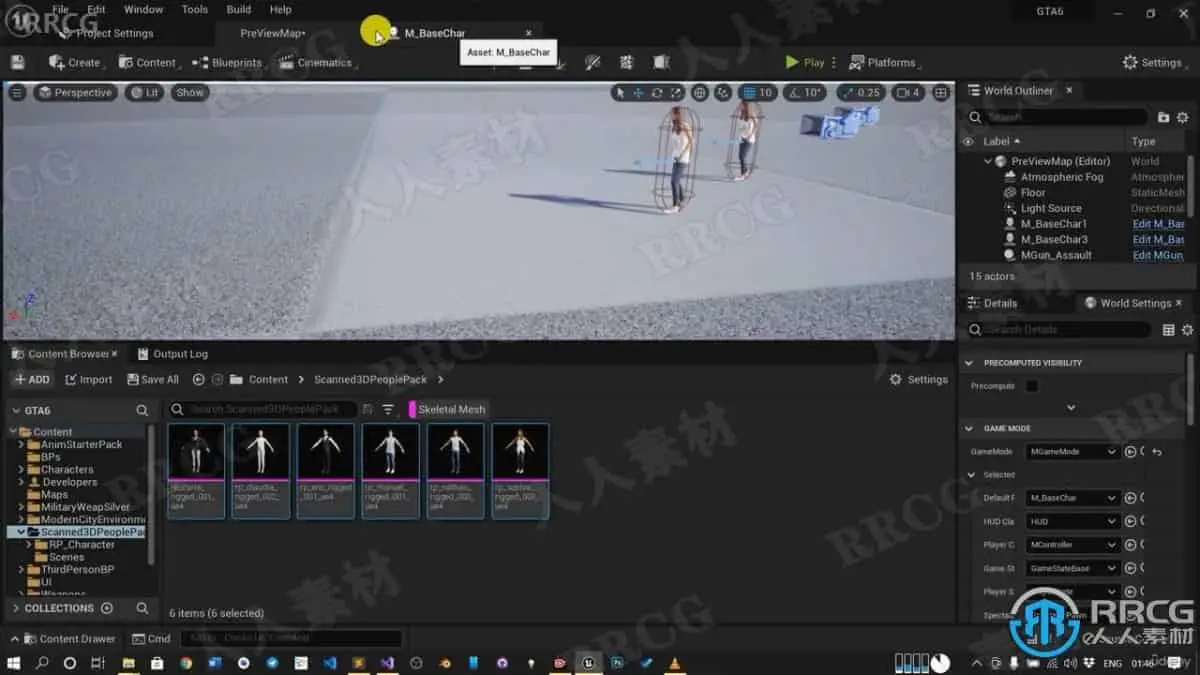Open the Player Controller MController dropdown
The height and width of the screenshot is (675, 1200).
pos(1072,545)
